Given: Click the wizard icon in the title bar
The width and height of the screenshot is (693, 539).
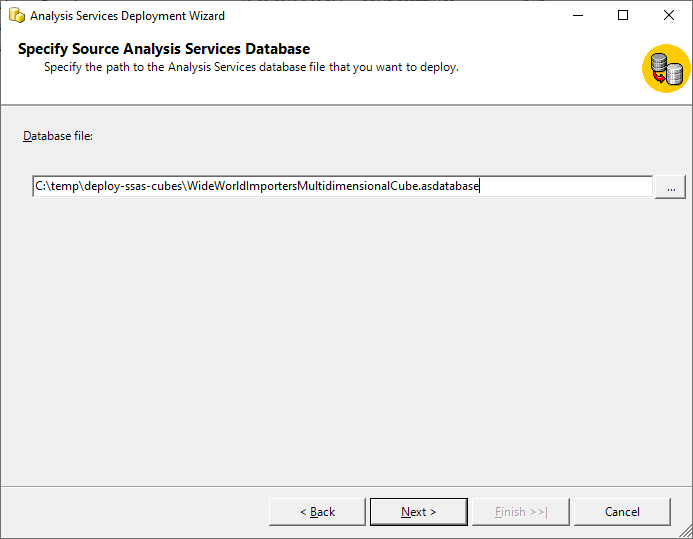Looking at the screenshot, I should pyautogui.click(x=16, y=16).
